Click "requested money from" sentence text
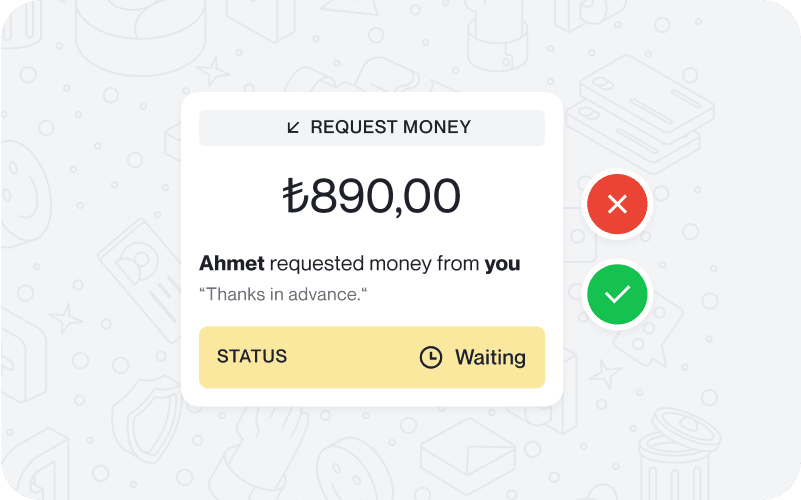The width and height of the screenshot is (801, 500). (x=374, y=264)
